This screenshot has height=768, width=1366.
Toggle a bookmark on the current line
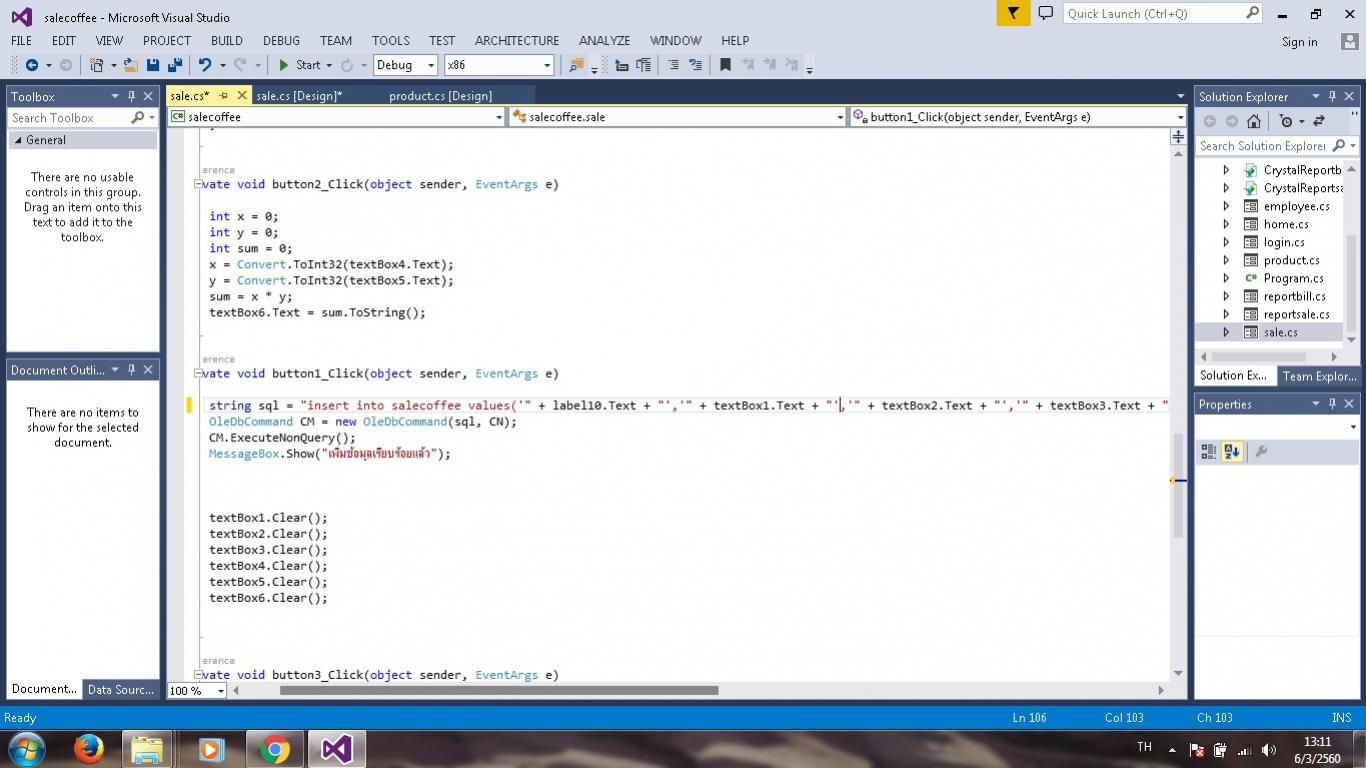(x=725, y=65)
